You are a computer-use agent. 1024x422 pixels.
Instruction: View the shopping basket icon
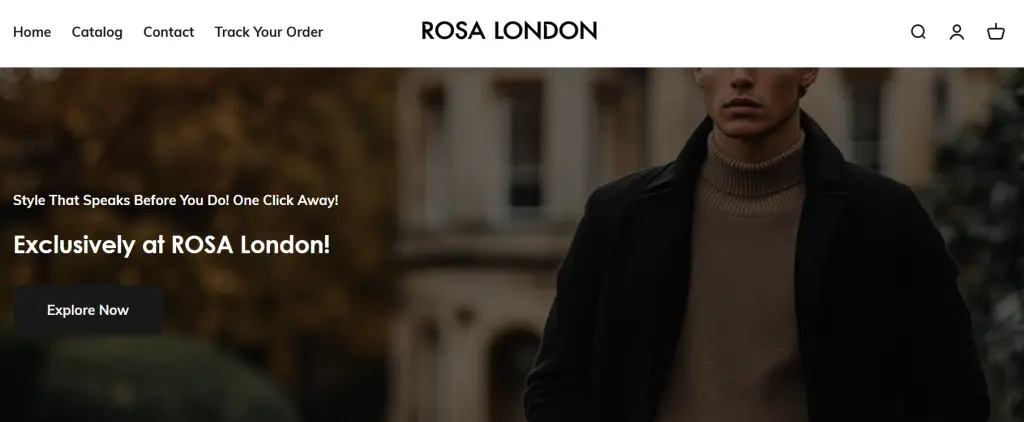995,32
